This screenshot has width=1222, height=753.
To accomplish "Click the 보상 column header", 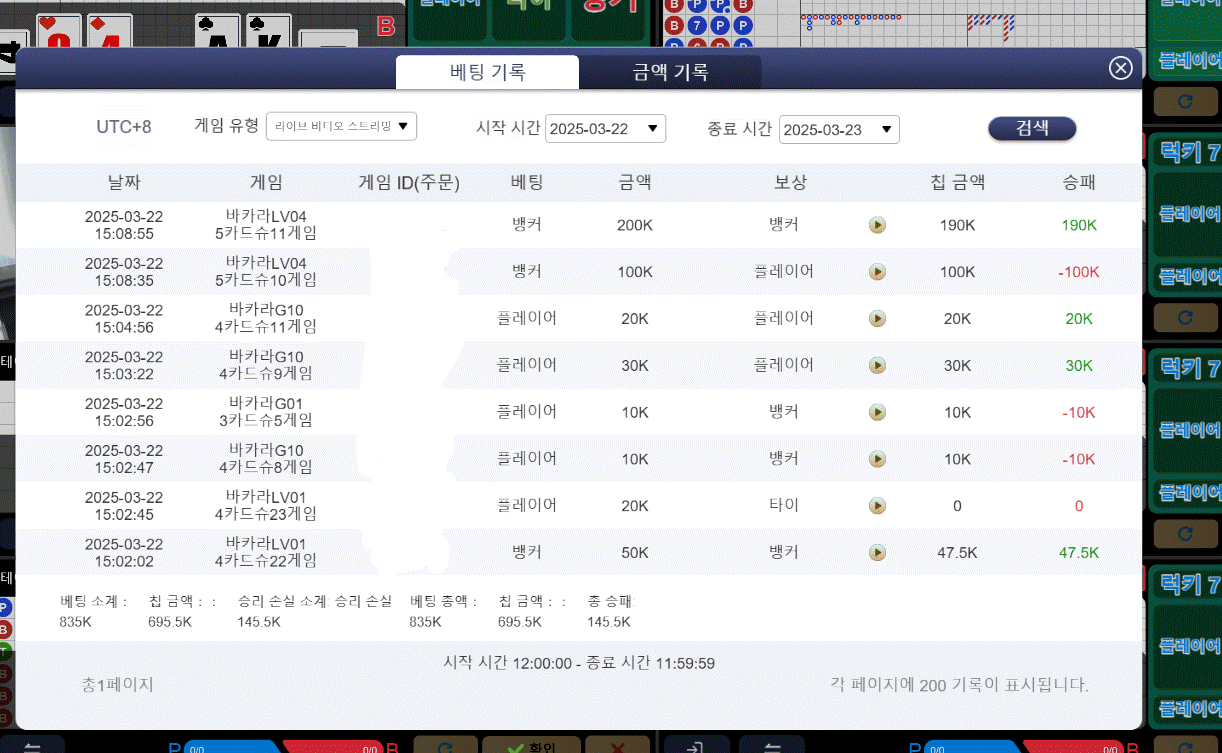I will [790, 182].
